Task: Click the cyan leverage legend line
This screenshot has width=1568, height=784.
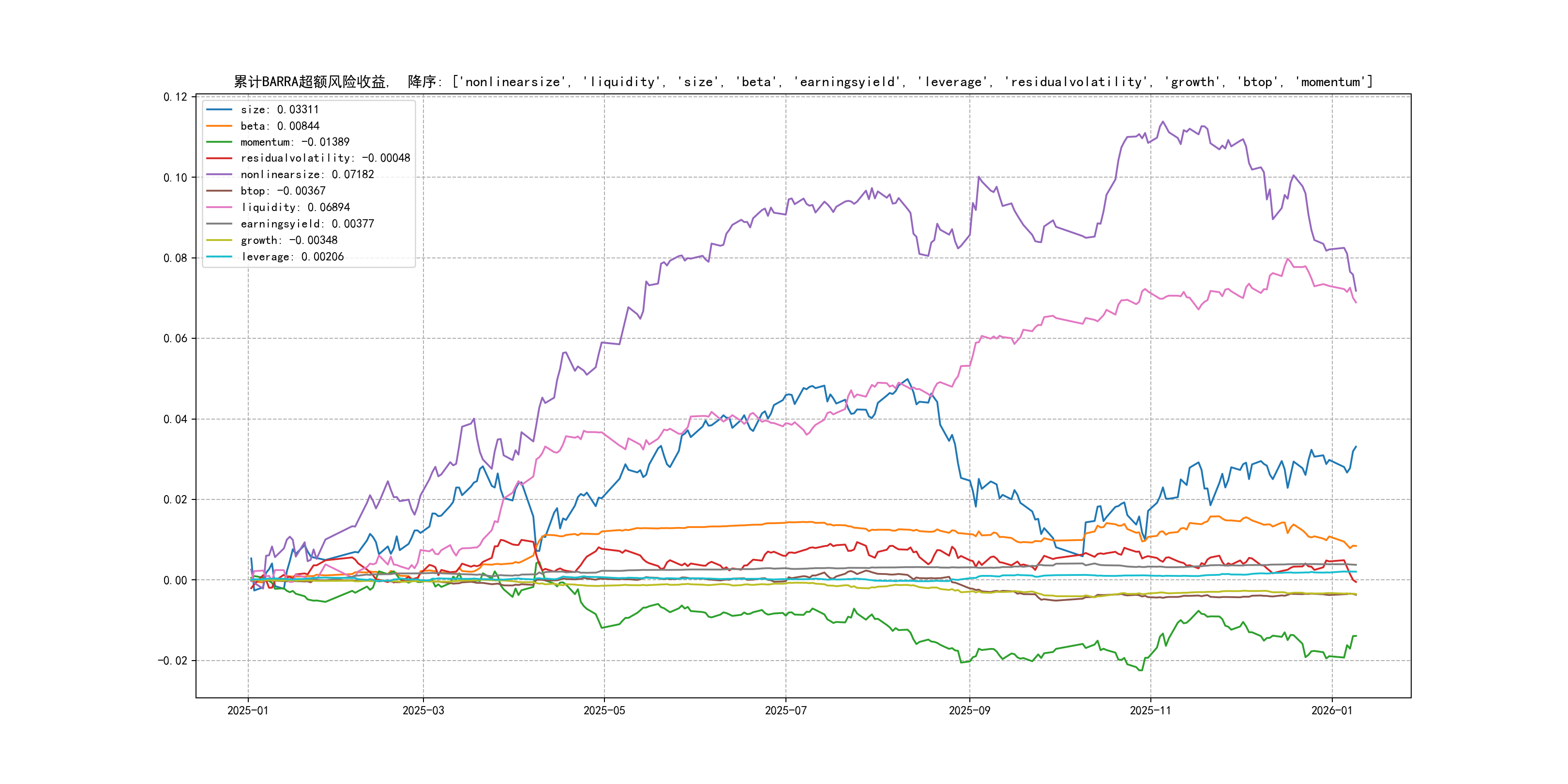Action: click(219, 257)
